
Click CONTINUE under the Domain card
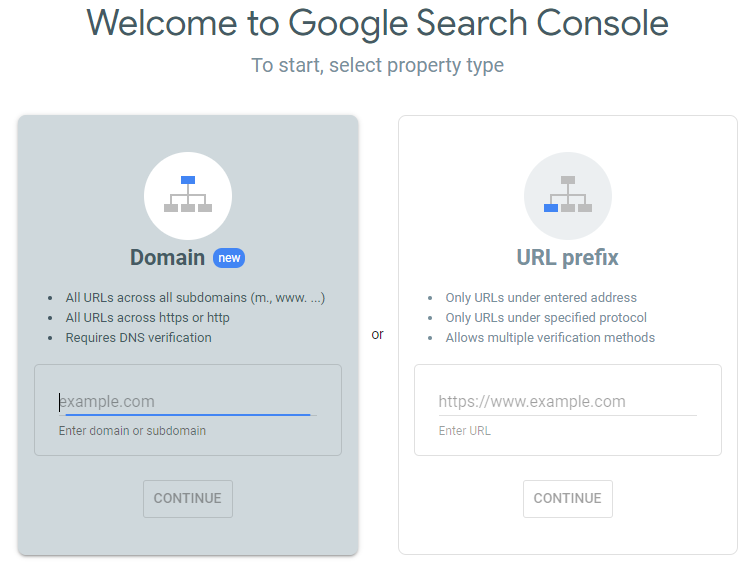click(188, 498)
